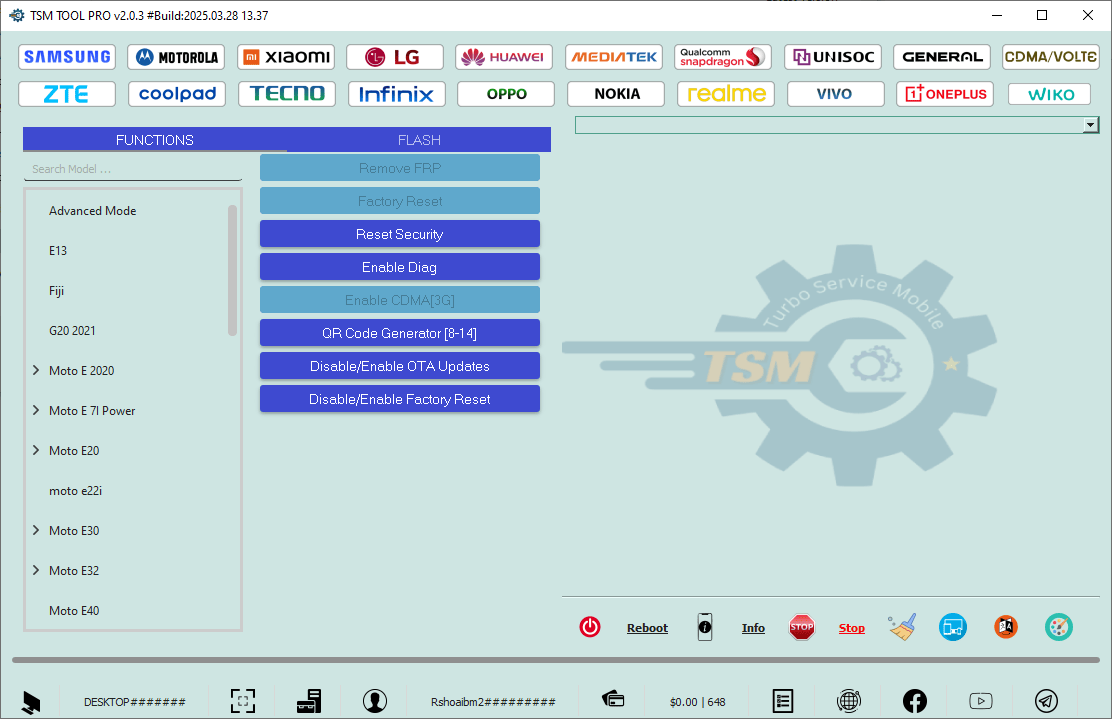Toggle Disable/Enable Factory Reset
The image size is (1112, 719).
399,398
